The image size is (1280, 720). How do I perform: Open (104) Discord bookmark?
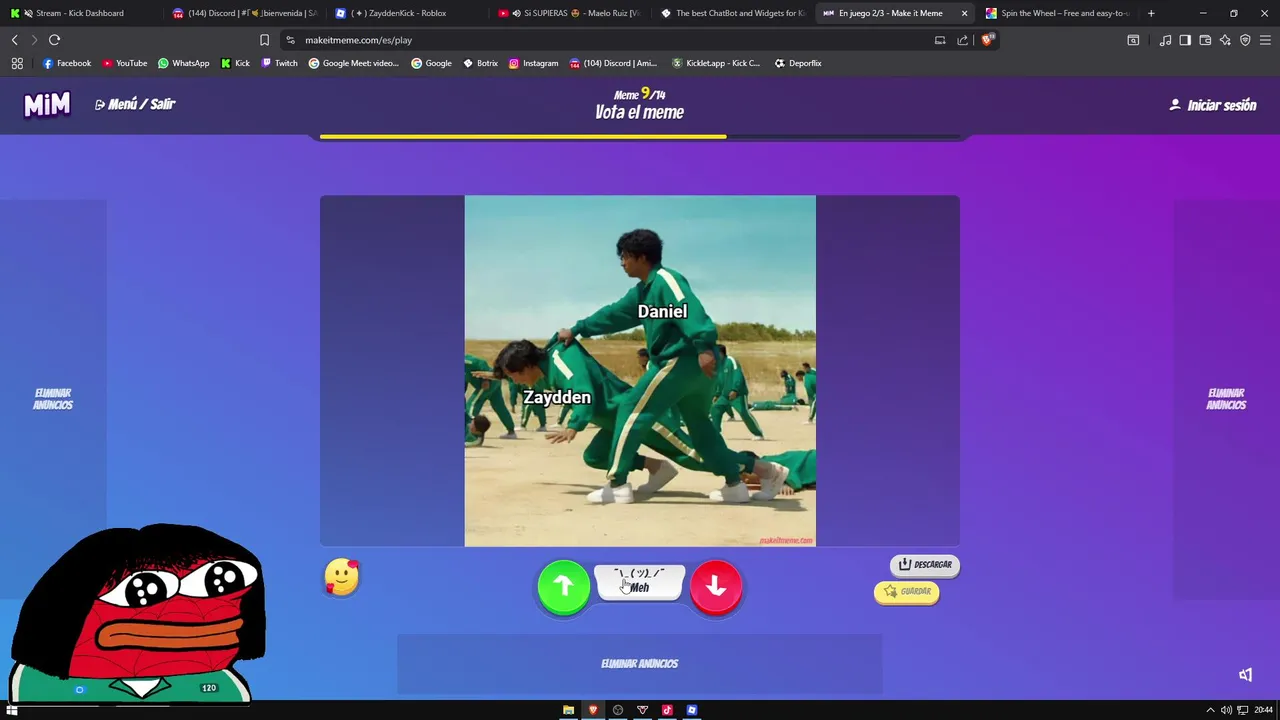pos(613,63)
